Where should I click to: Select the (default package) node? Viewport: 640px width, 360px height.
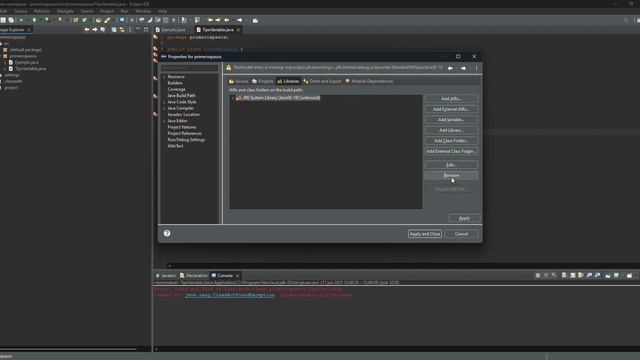tap(25, 50)
